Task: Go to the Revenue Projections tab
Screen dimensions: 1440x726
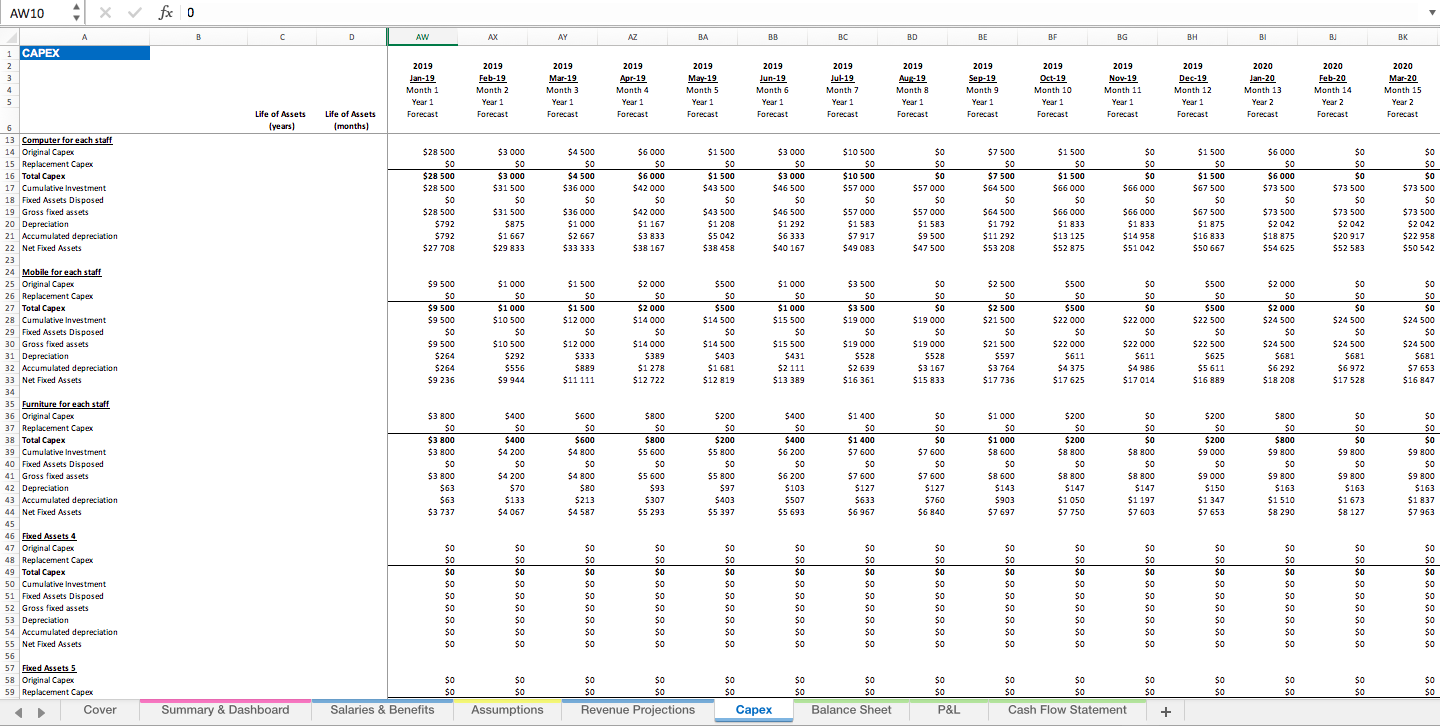Action: pyautogui.click(x=638, y=710)
